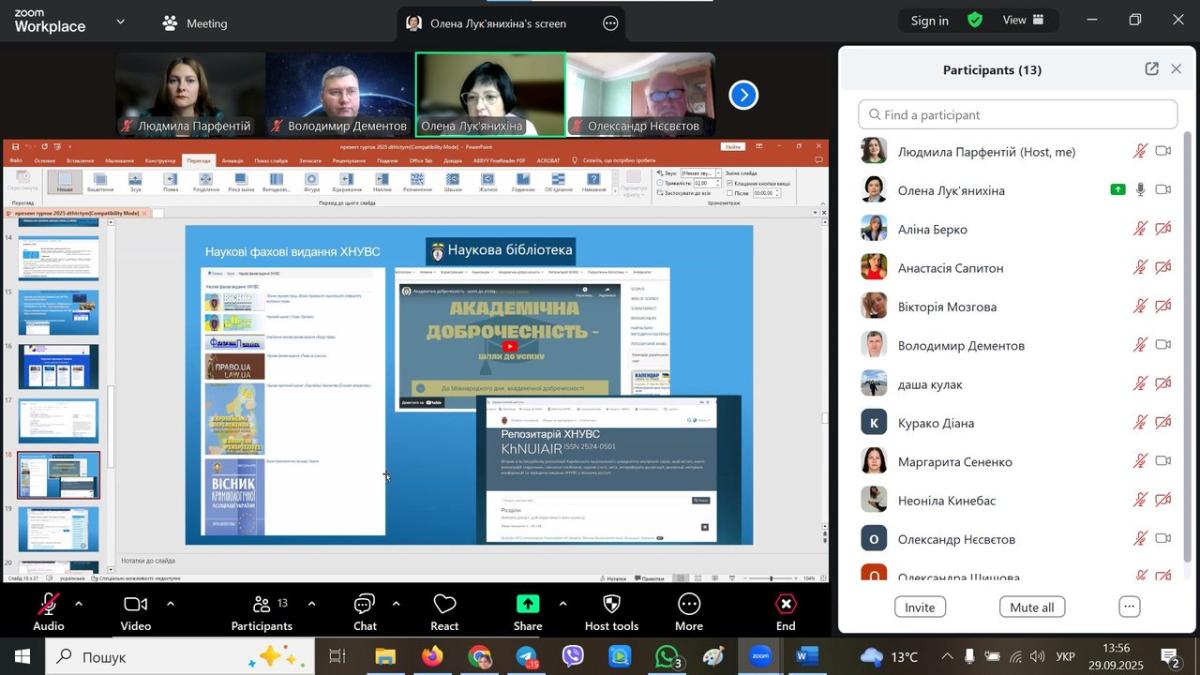Open the View layout dropdown
This screenshot has width=1200, height=675.
click(x=1023, y=20)
